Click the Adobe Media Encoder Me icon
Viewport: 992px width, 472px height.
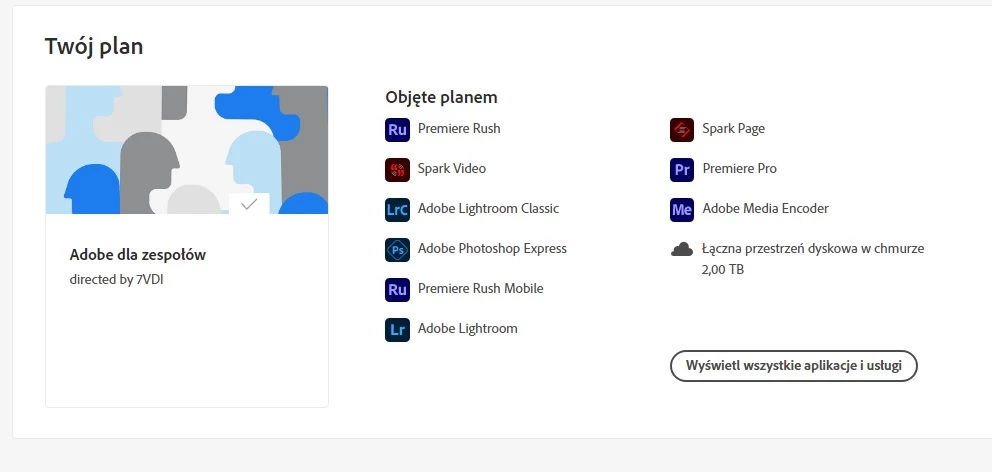pos(682,209)
